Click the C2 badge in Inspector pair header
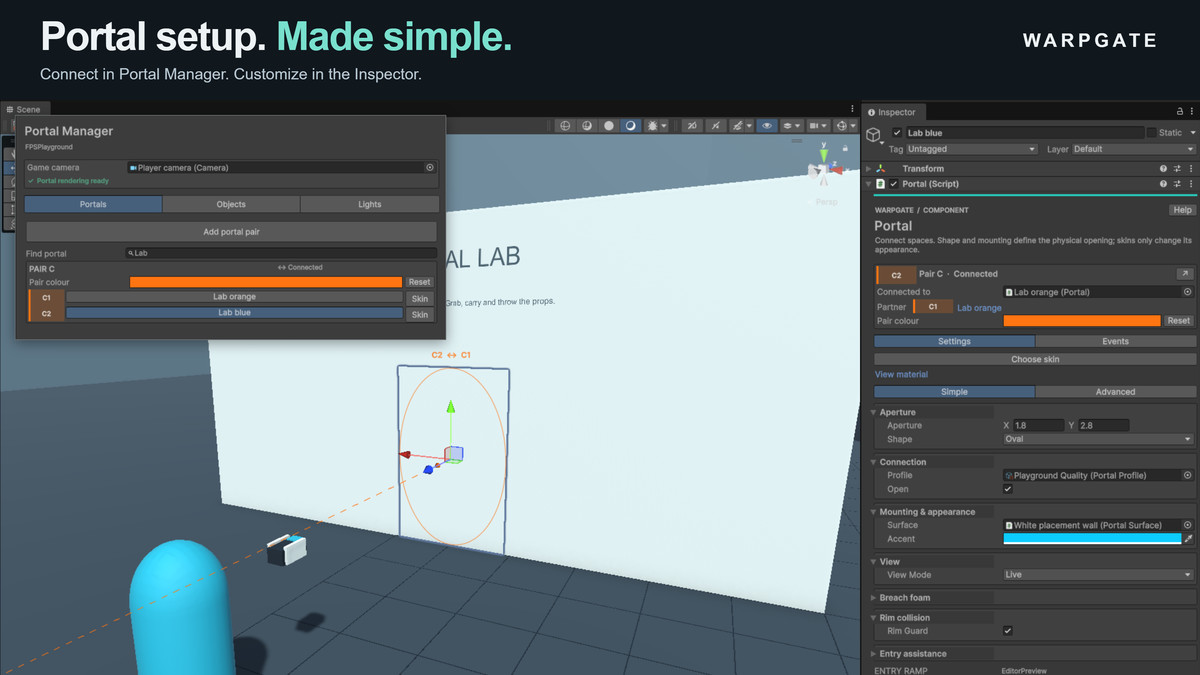This screenshot has width=1200, height=675. click(896, 274)
